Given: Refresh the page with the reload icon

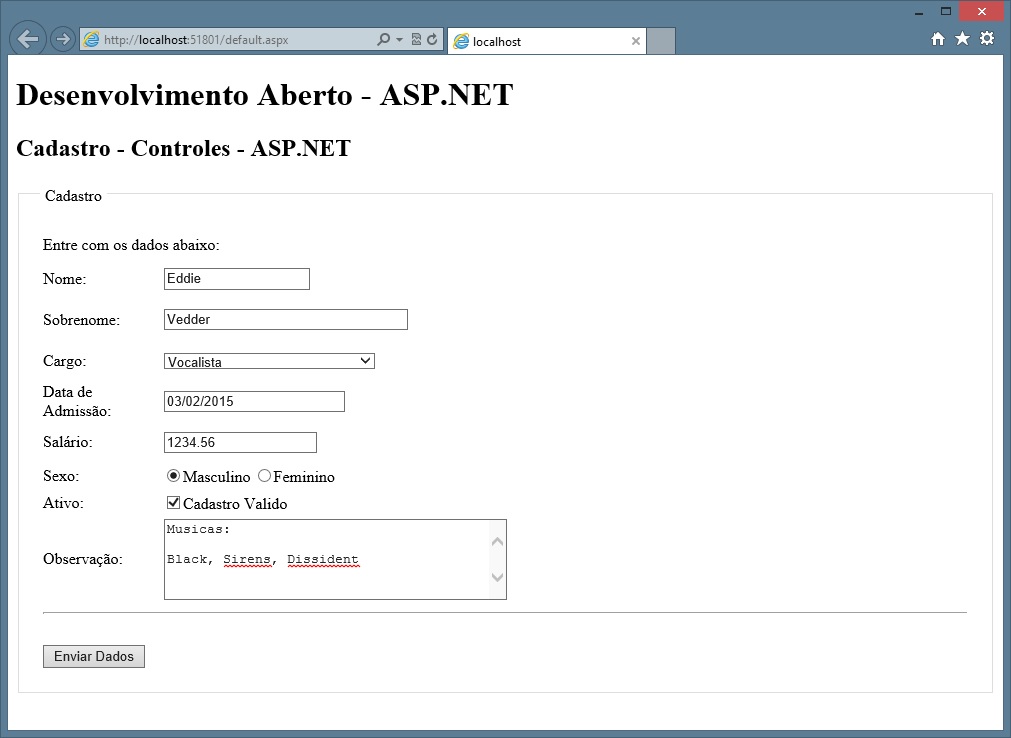Looking at the screenshot, I should coord(432,40).
